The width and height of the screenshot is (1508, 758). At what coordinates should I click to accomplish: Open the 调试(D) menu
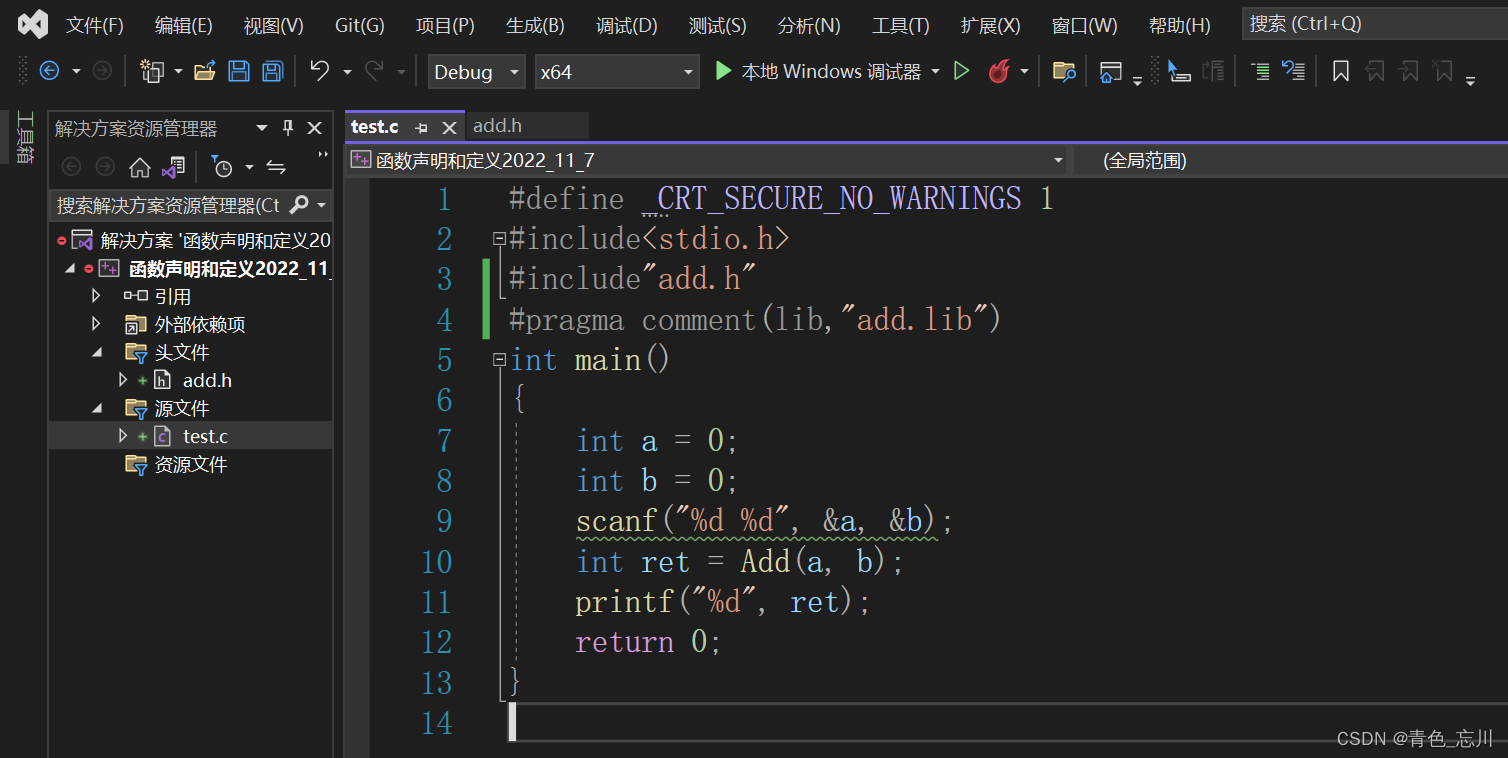pyautogui.click(x=627, y=25)
